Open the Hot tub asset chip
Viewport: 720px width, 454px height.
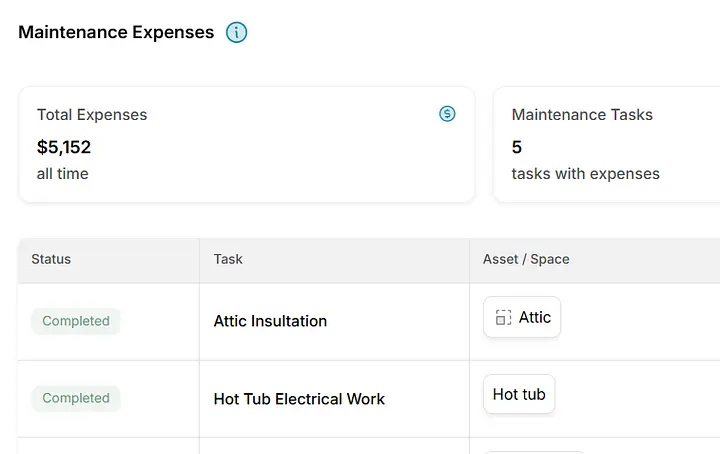(x=519, y=394)
